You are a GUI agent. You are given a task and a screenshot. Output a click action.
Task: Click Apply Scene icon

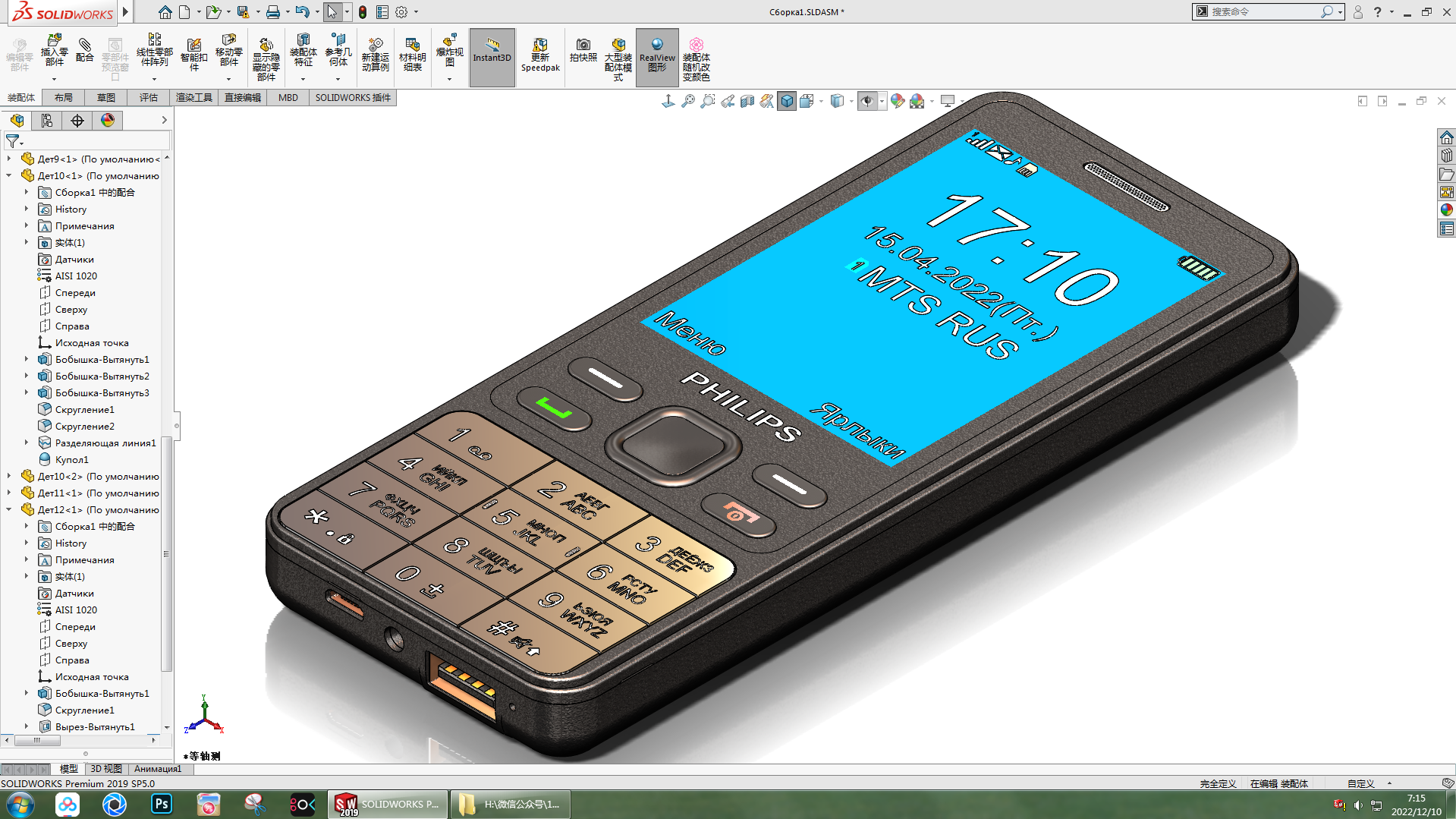pyautogui.click(x=917, y=101)
